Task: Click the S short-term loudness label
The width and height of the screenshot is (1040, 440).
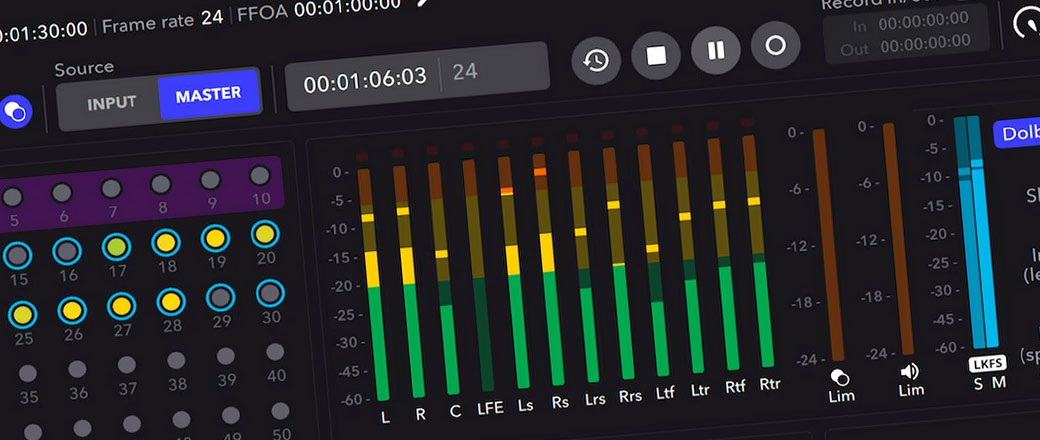Action: 978,384
